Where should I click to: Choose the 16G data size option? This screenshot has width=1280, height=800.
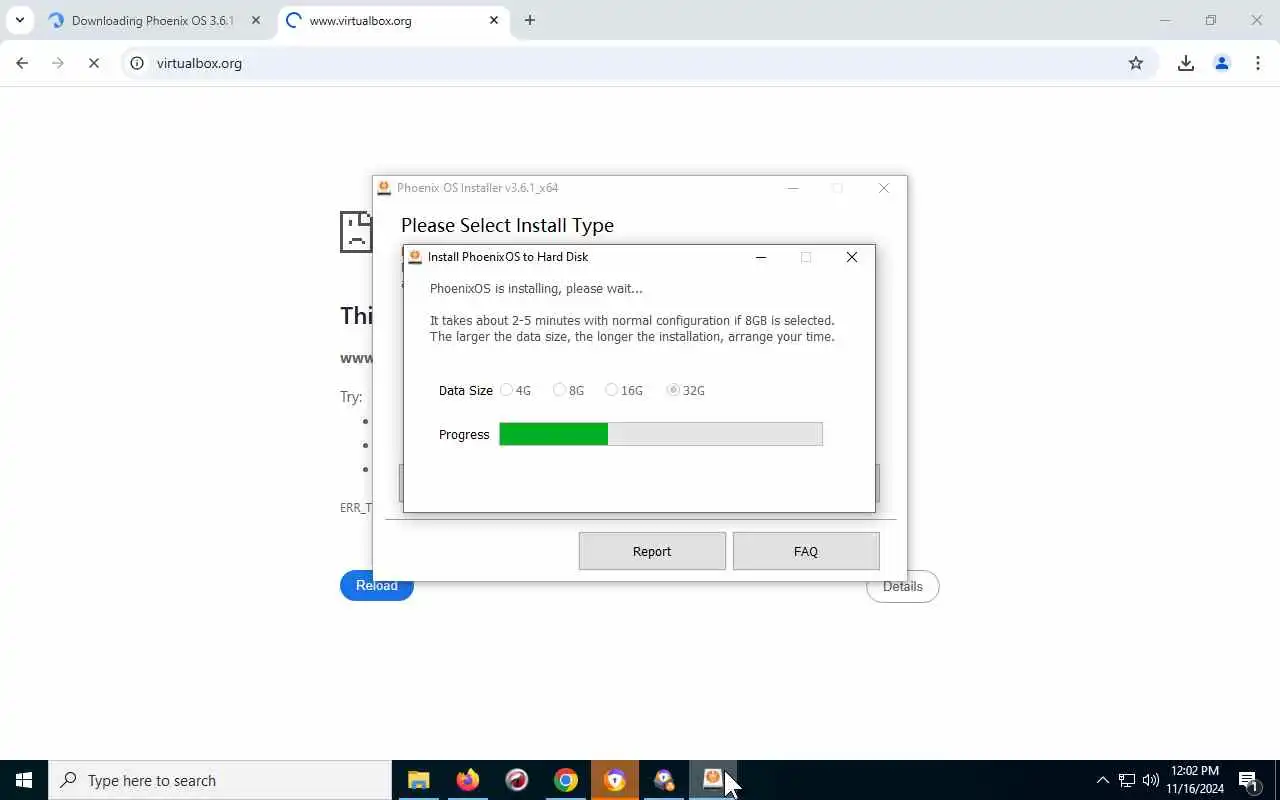[624, 390]
